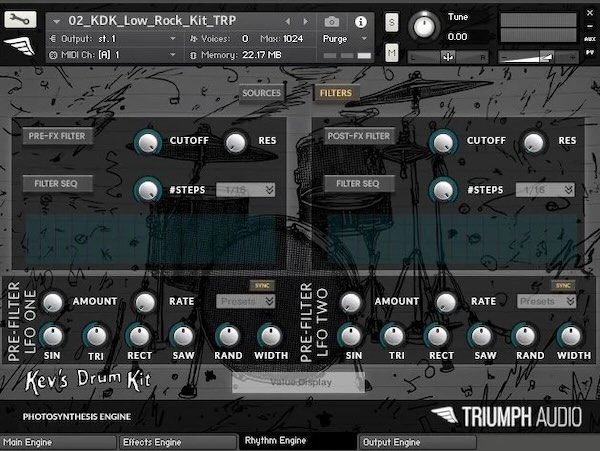The image size is (600, 451).
Task: Adjust LFO One SAW knob
Action: (183, 336)
